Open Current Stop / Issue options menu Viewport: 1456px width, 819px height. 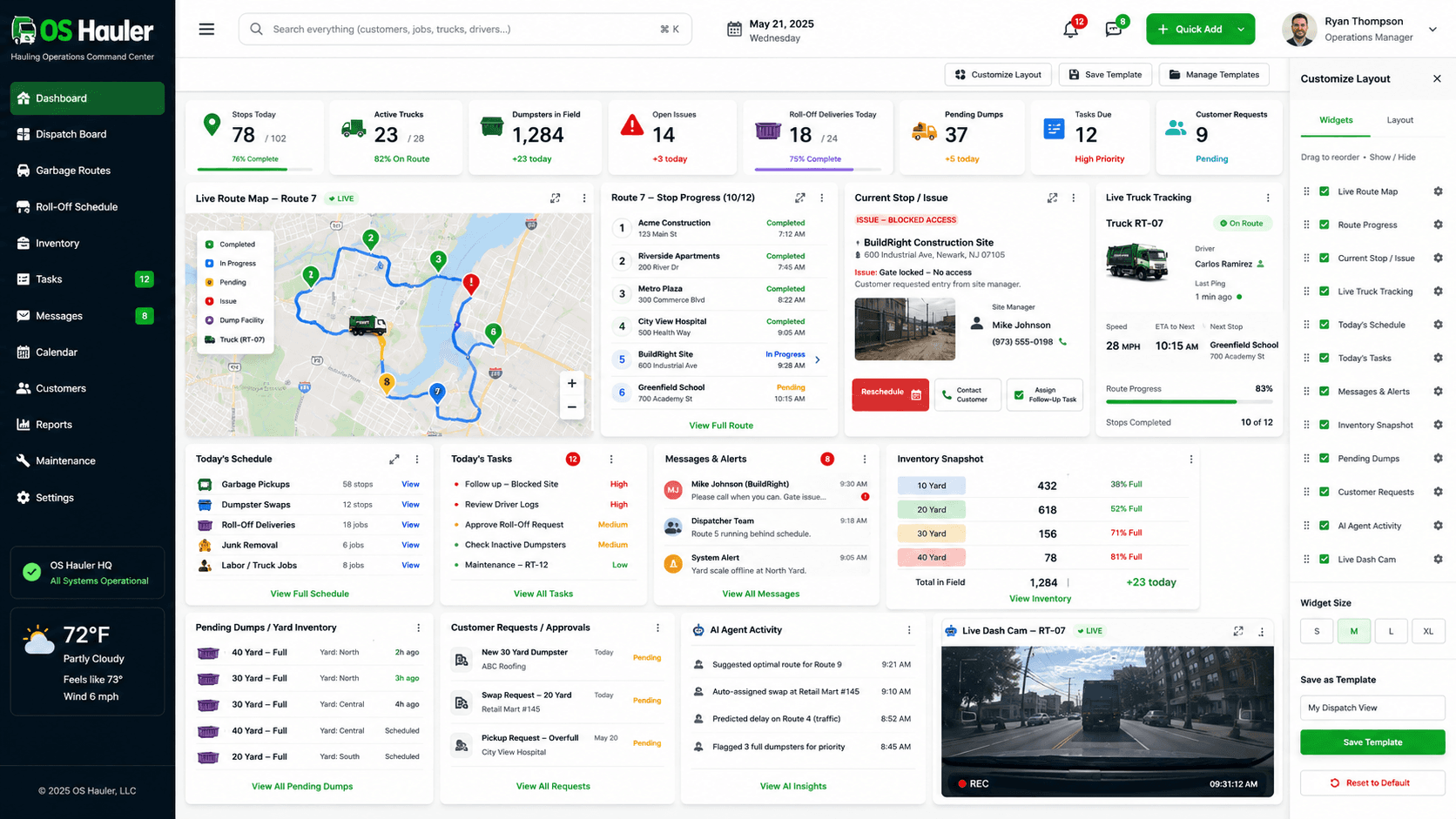(1074, 198)
